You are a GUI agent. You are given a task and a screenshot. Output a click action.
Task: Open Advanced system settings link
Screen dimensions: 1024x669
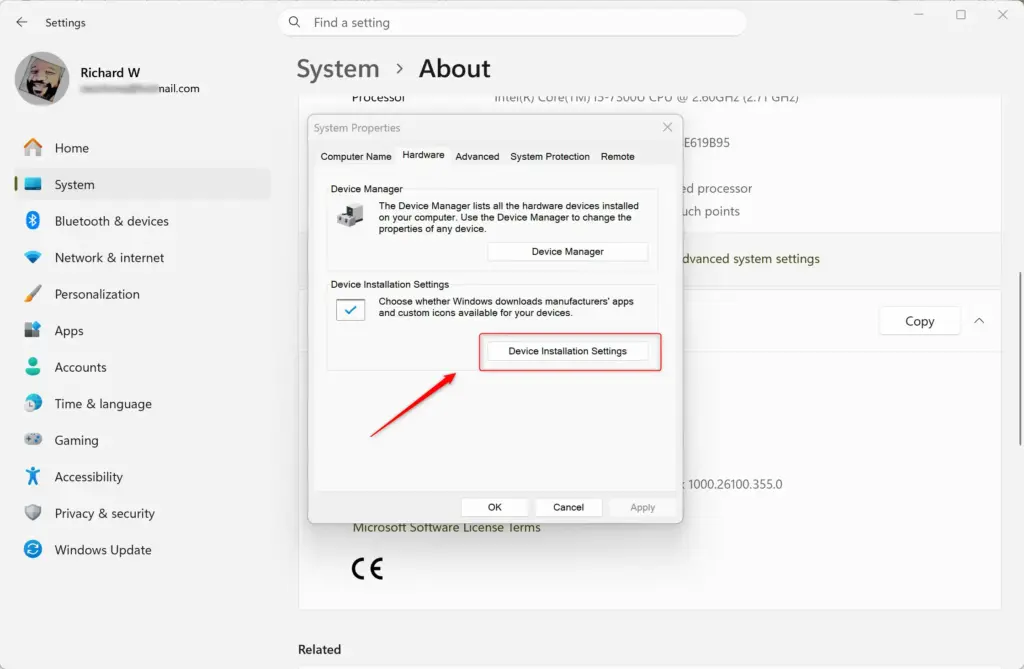750,259
